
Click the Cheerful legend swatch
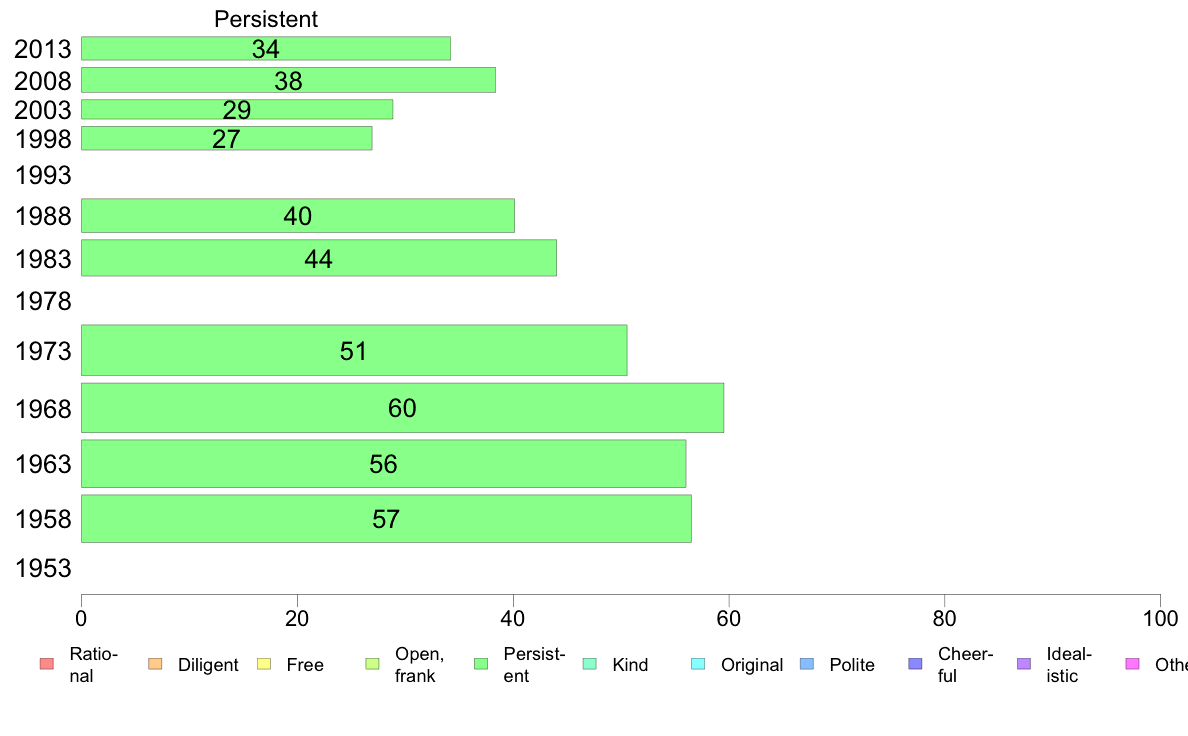click(x=915, y=664)
